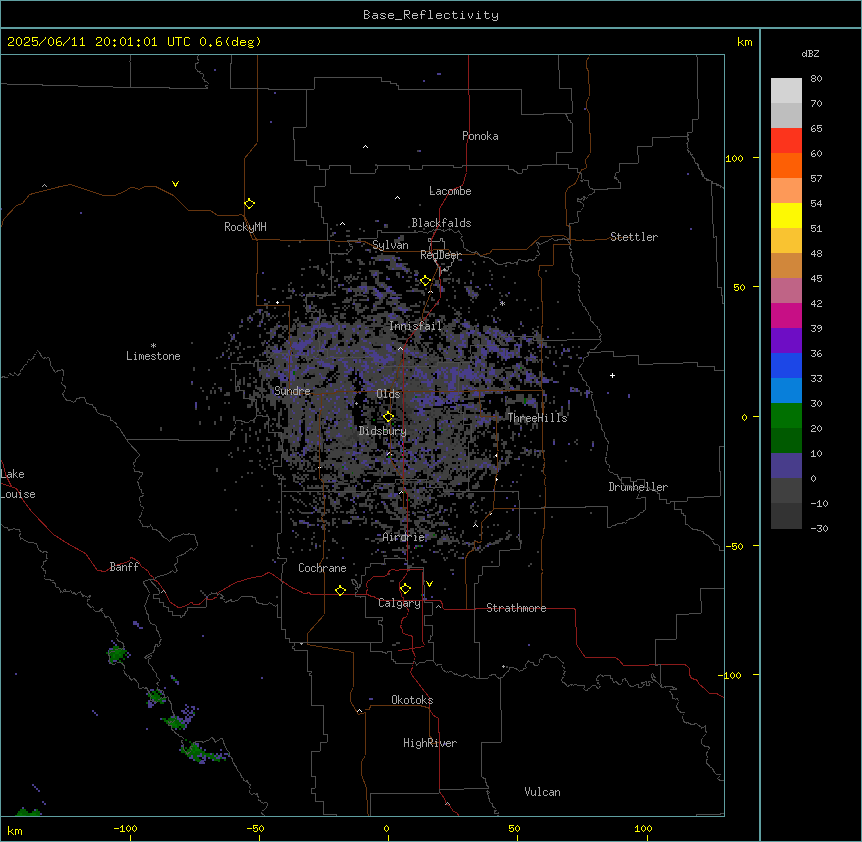Click the Ponoka city label
The height and width of the screenshot is (842, 862).
(480, 136)
